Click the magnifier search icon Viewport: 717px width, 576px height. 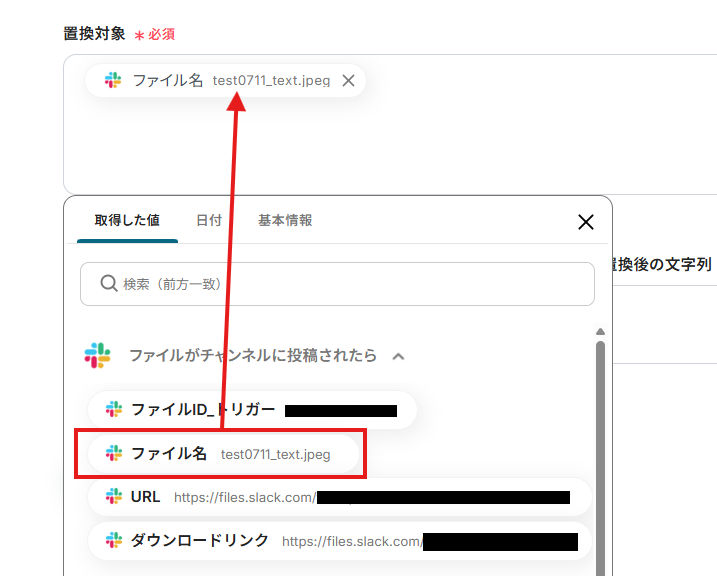[109, 283]
